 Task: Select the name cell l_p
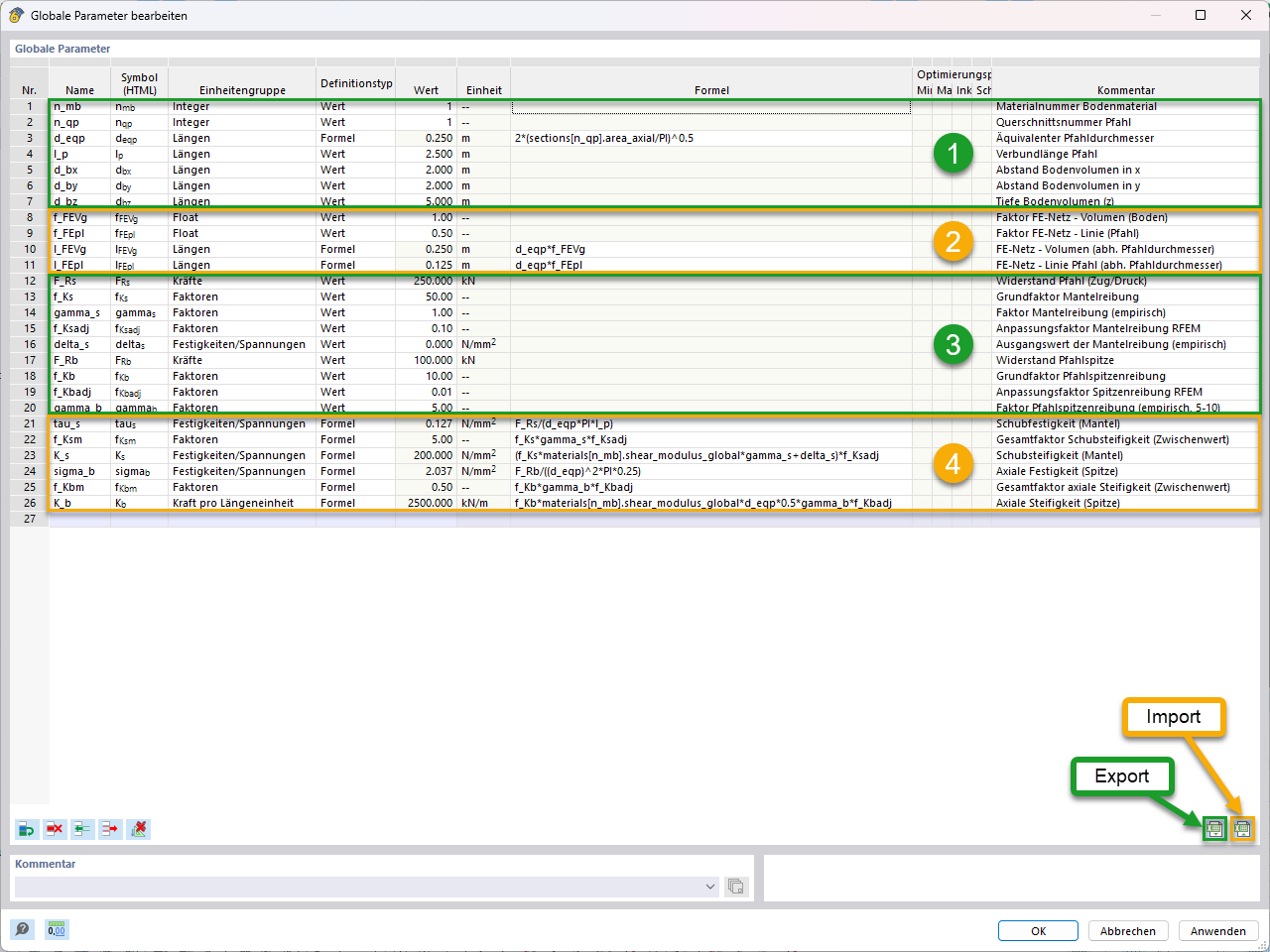(x=80, y=154)
